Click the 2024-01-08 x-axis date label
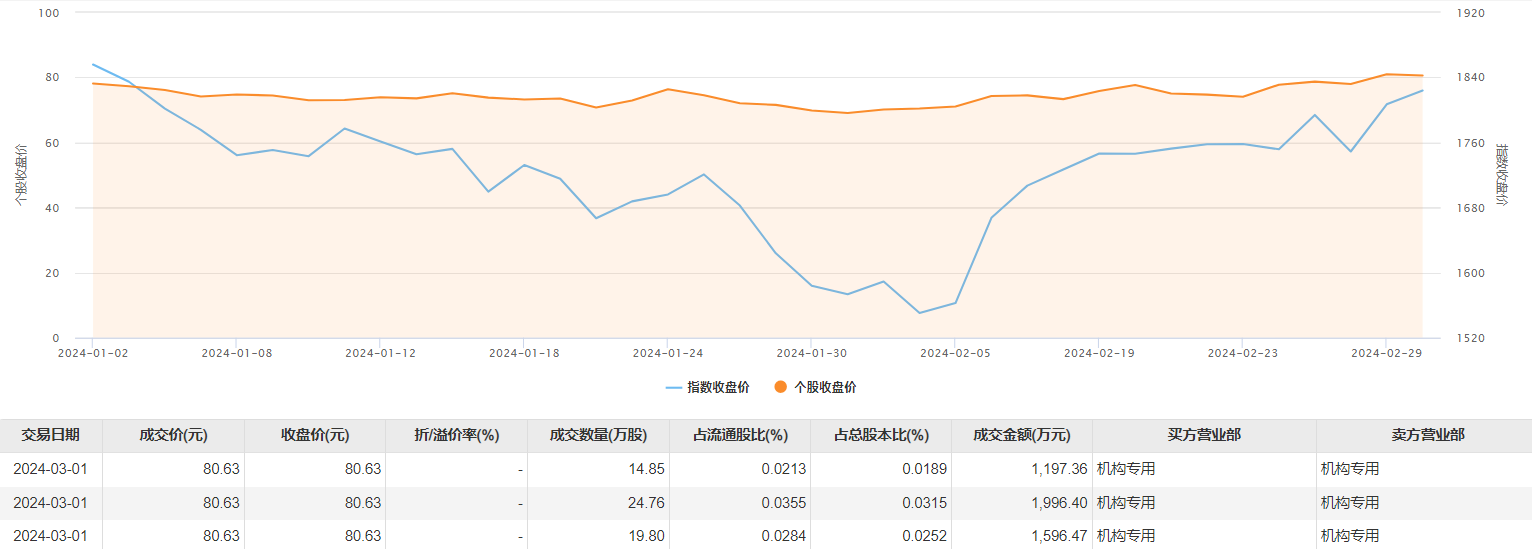 235,353
